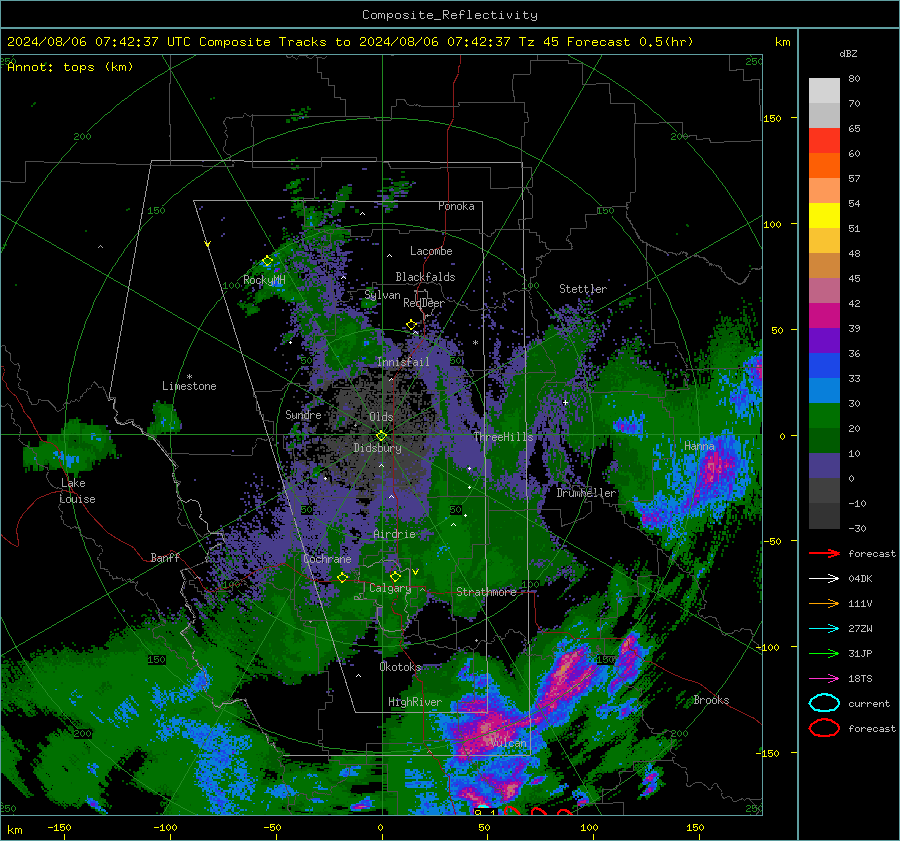Click the RedDeer city label

coord(424,303)
